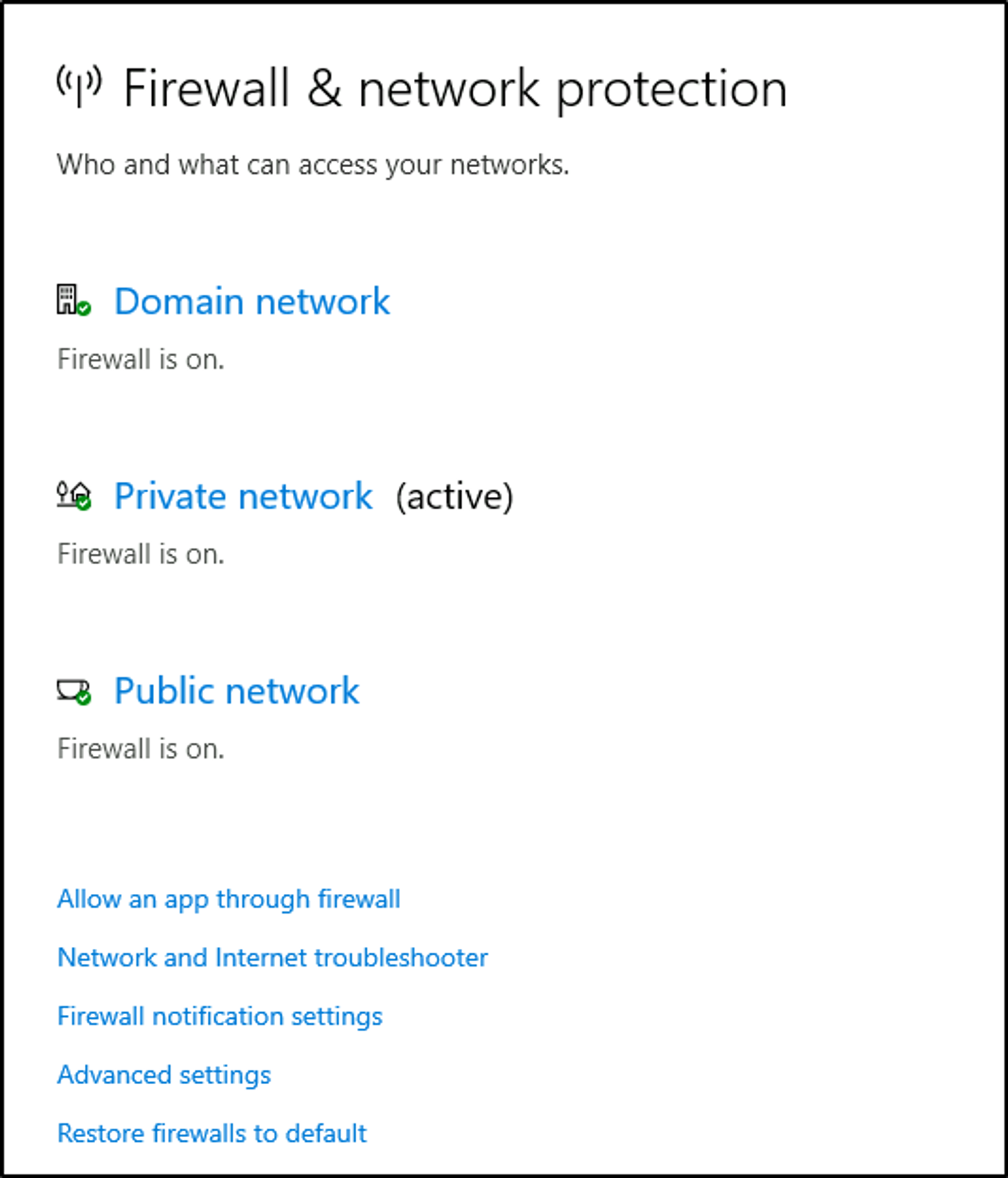
Task: Select Restore firewalls to default
Action: [x=212, y=1134]
